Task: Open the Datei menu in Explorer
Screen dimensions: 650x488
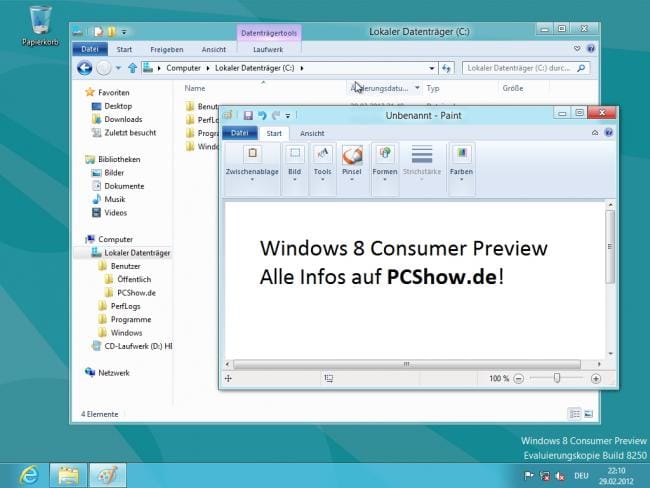Action: pos(90,49)
